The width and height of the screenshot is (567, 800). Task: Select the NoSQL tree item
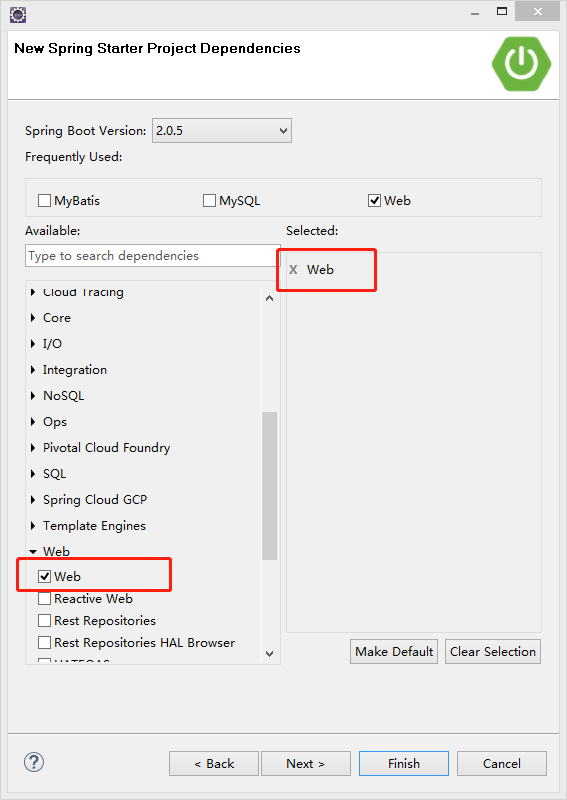click(63, 396)
